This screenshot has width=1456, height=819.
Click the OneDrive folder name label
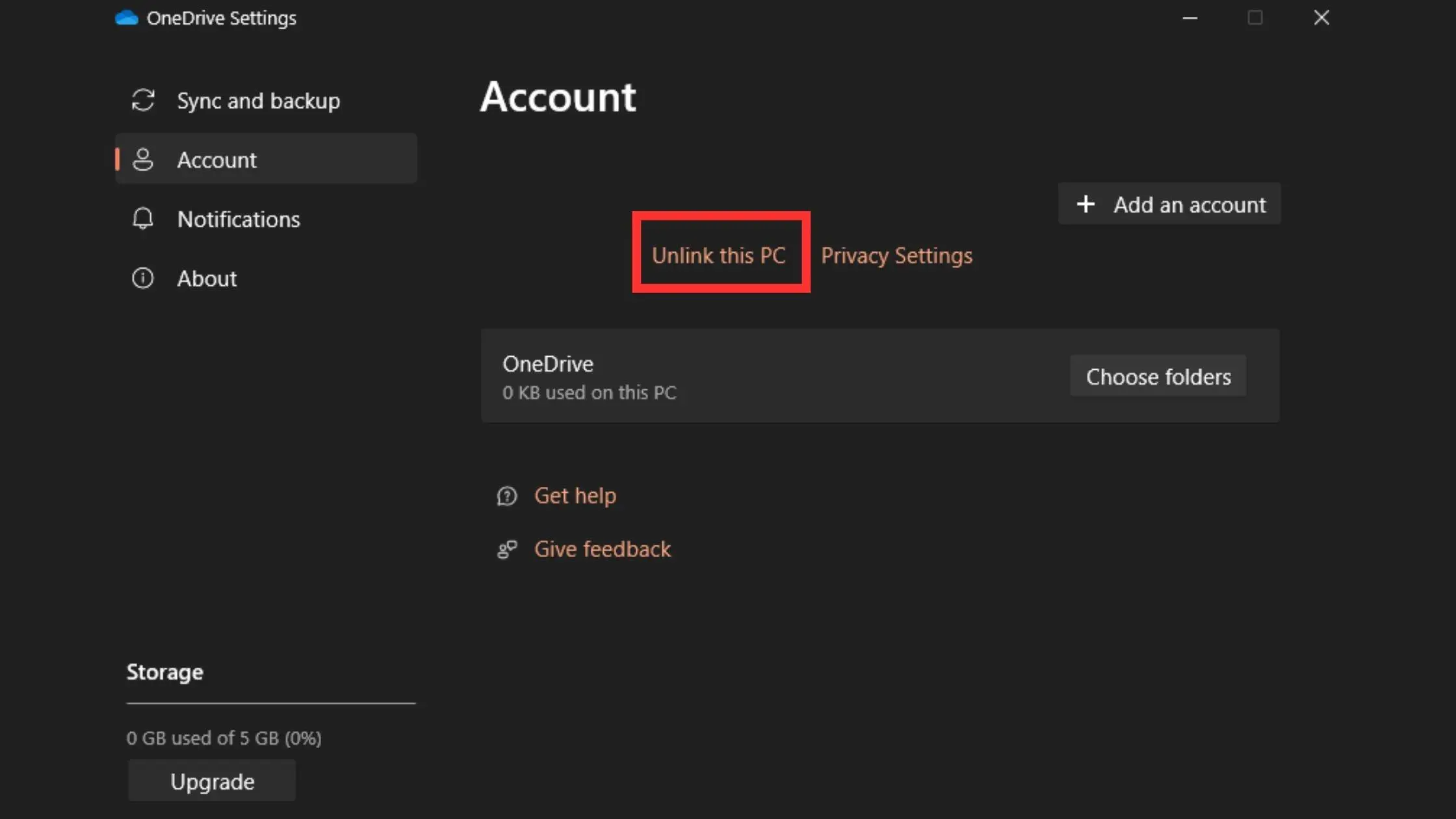coord(548,363)
